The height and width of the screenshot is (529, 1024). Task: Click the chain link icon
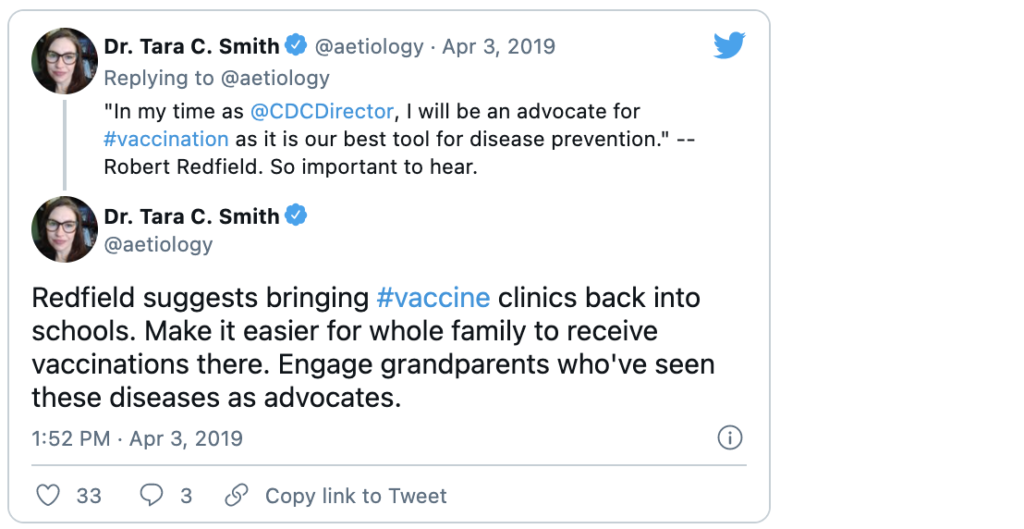(237, 496)
